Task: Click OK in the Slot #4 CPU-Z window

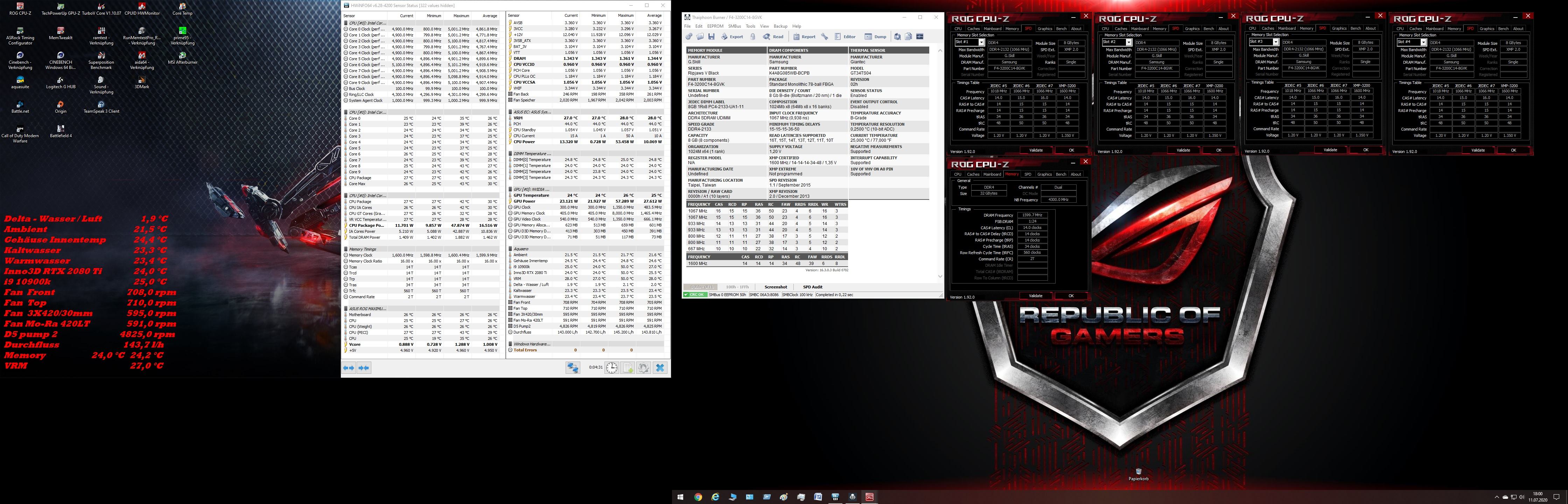Action: coord(1513,150)
